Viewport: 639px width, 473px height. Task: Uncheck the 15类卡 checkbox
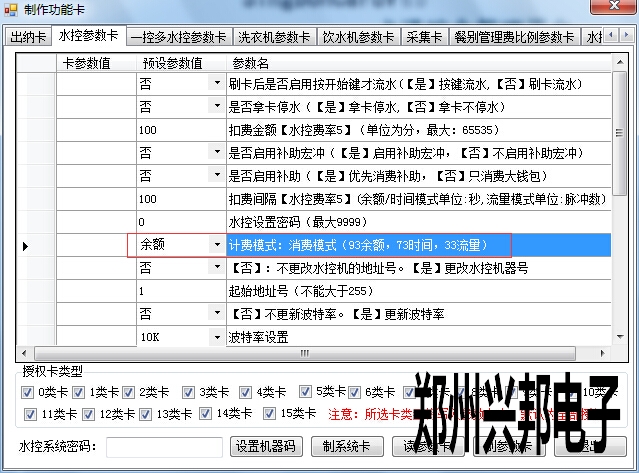pyautogui.click(x=270, y=413)
